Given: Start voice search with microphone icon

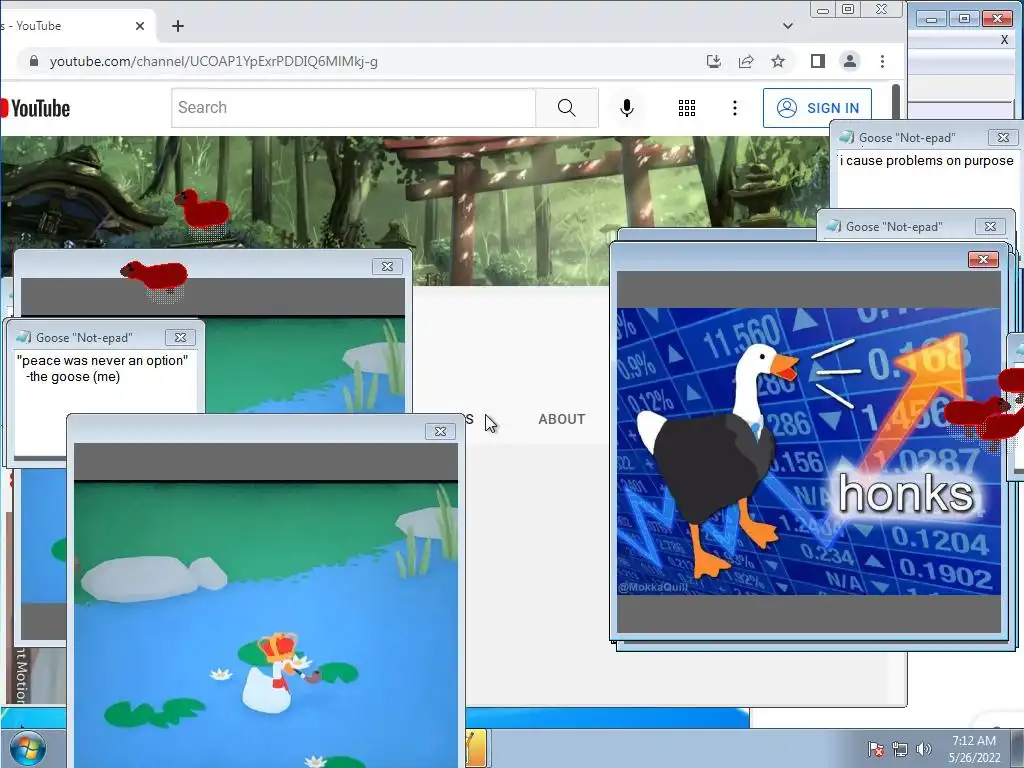Looking at the screenshot, I should point(626,108).
